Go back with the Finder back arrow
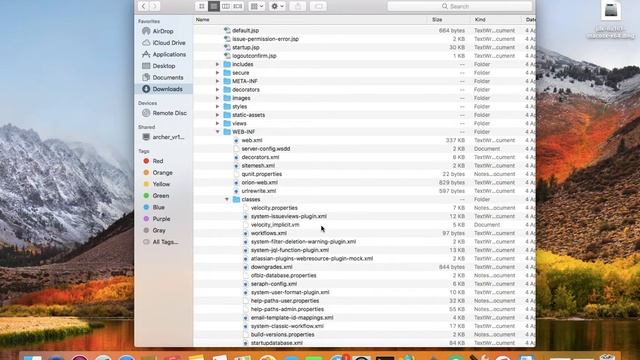The height and width of the screenshot is (360, 640). 143,6
